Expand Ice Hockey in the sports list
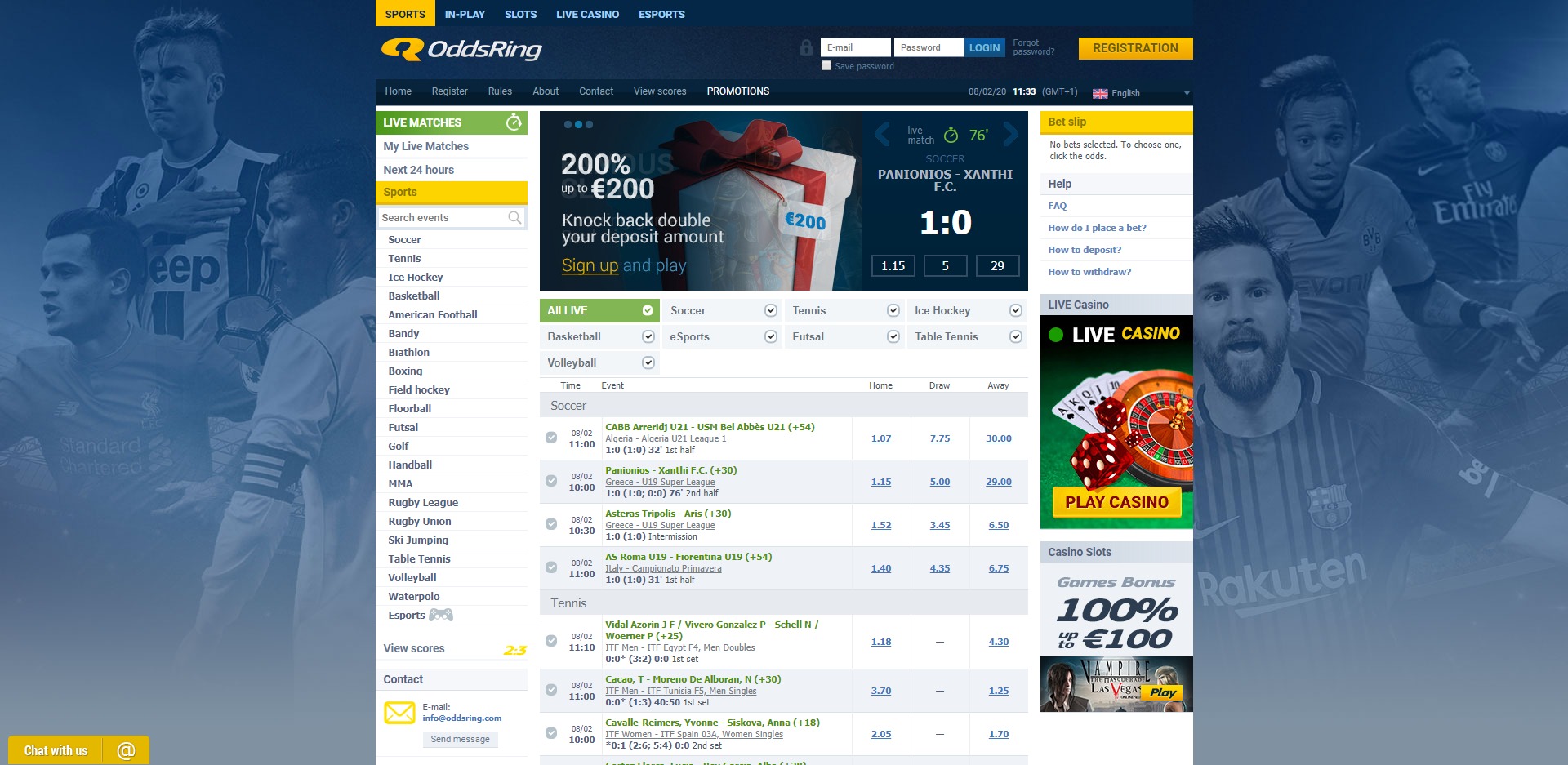Viewport: 1568px width, 765px height. [416, 278]
